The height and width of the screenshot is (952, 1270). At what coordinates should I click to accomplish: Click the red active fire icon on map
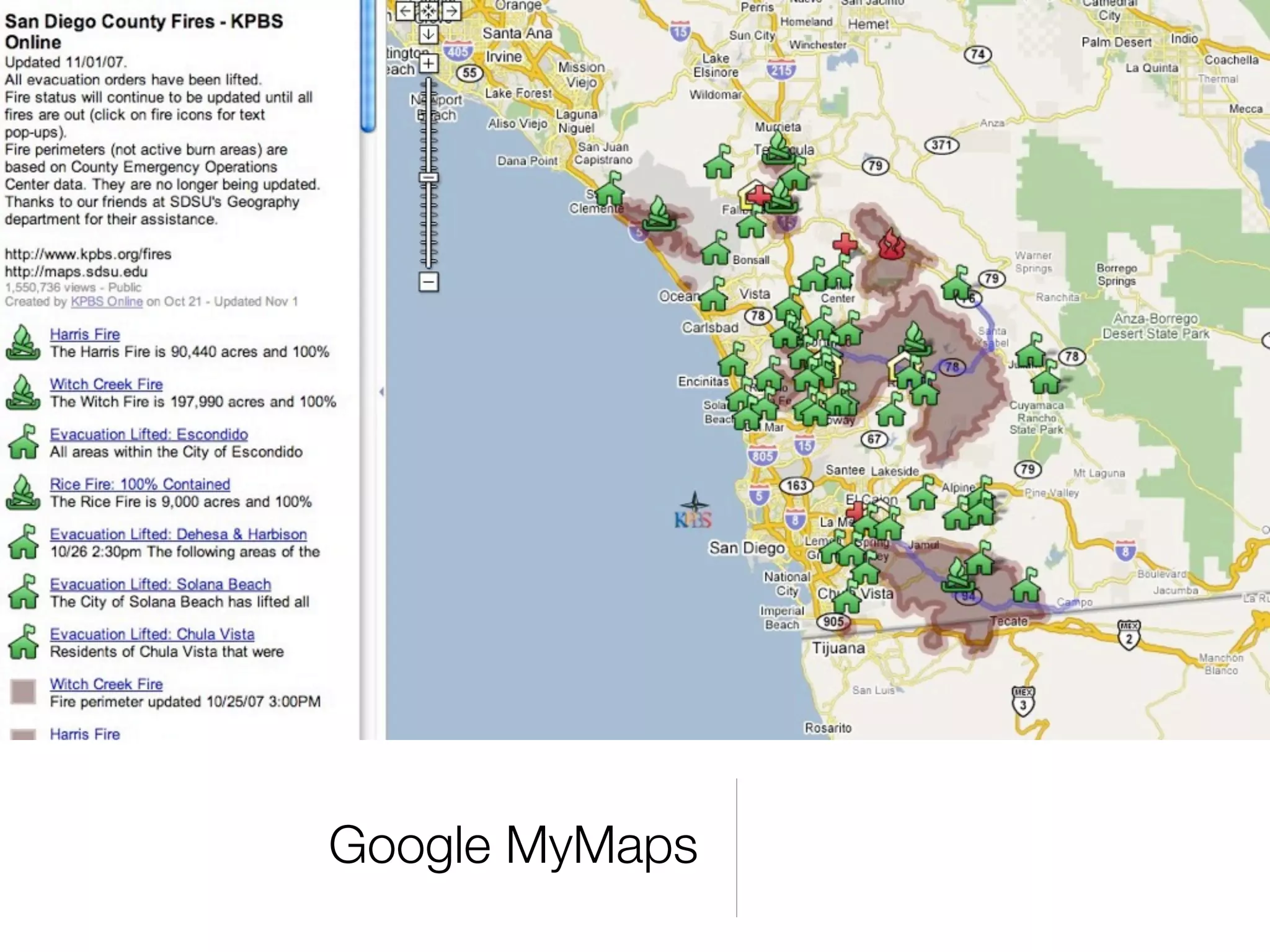click(x=892, y=243)
